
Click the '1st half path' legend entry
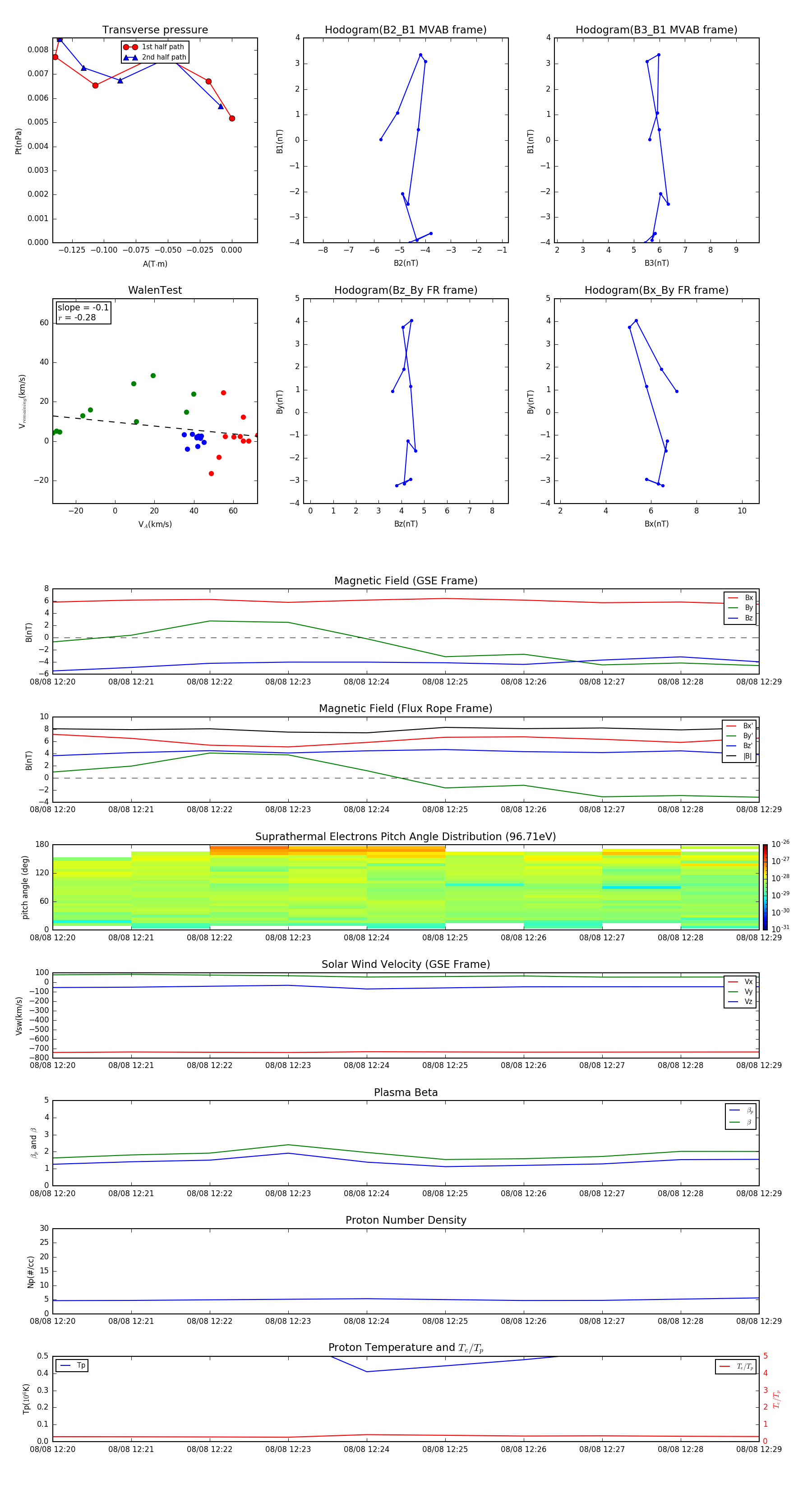click(x=154, y=47)
